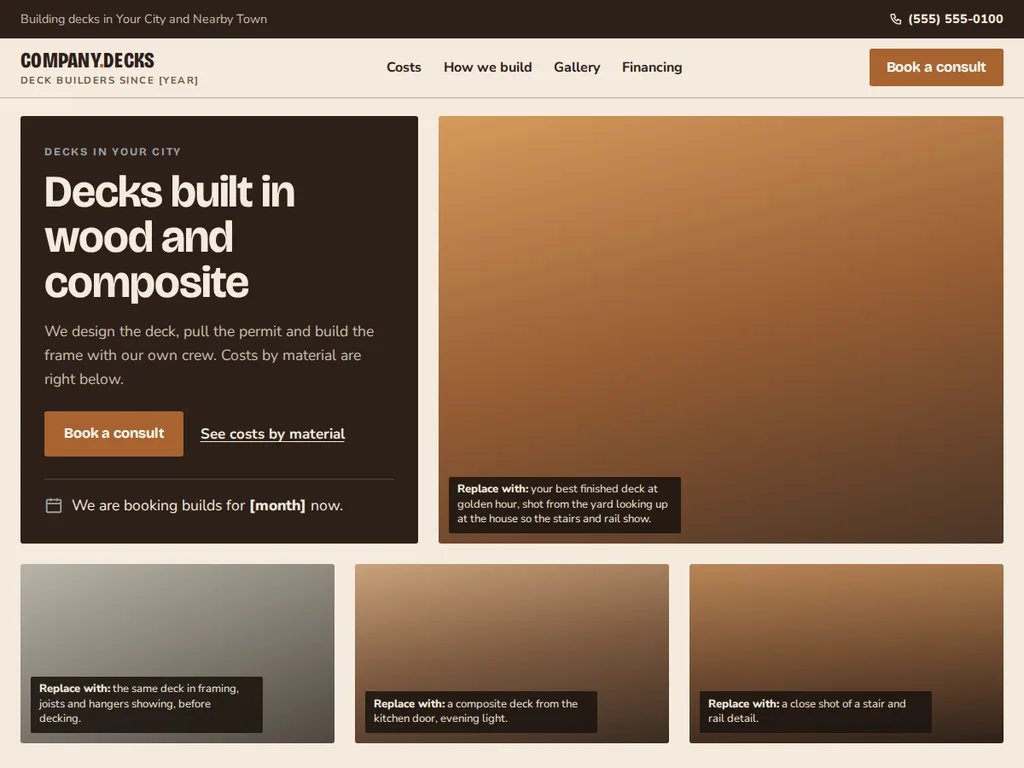Click the phone icon in the top bar
The width and height of the screenshot is (1024, 768).
tap(895, 19)
